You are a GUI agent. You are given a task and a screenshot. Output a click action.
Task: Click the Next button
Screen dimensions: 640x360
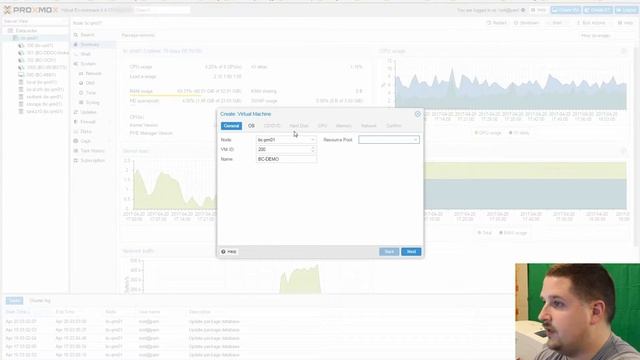pos(411,252)
